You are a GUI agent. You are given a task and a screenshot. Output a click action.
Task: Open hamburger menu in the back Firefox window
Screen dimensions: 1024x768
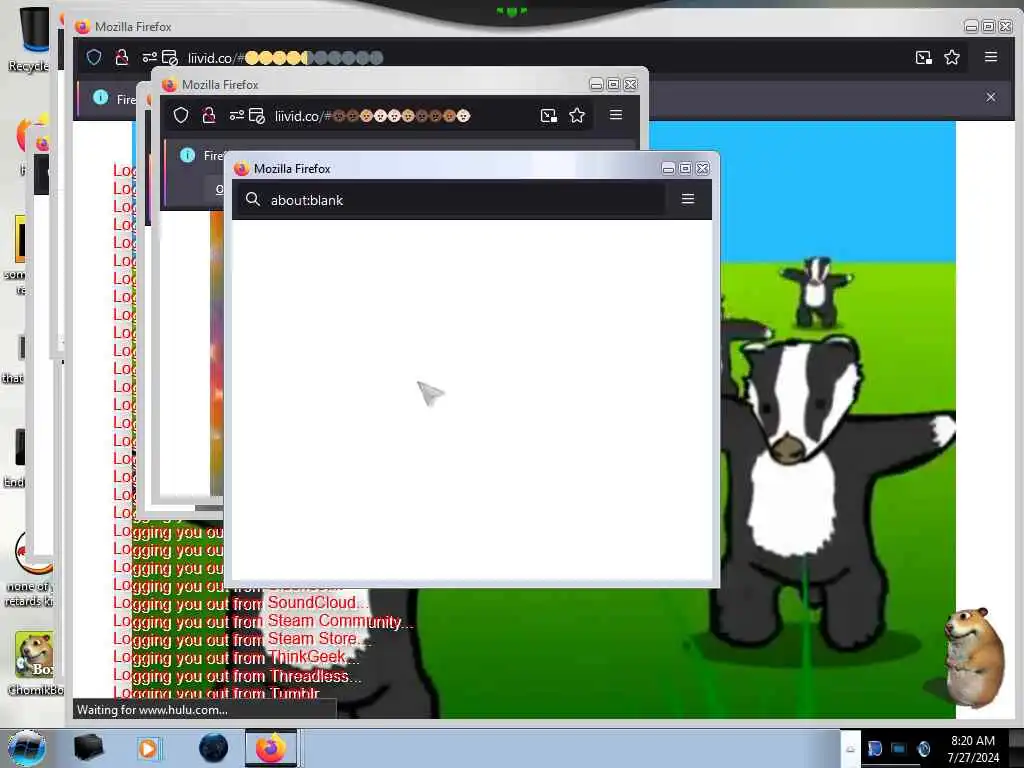(991, 57)
